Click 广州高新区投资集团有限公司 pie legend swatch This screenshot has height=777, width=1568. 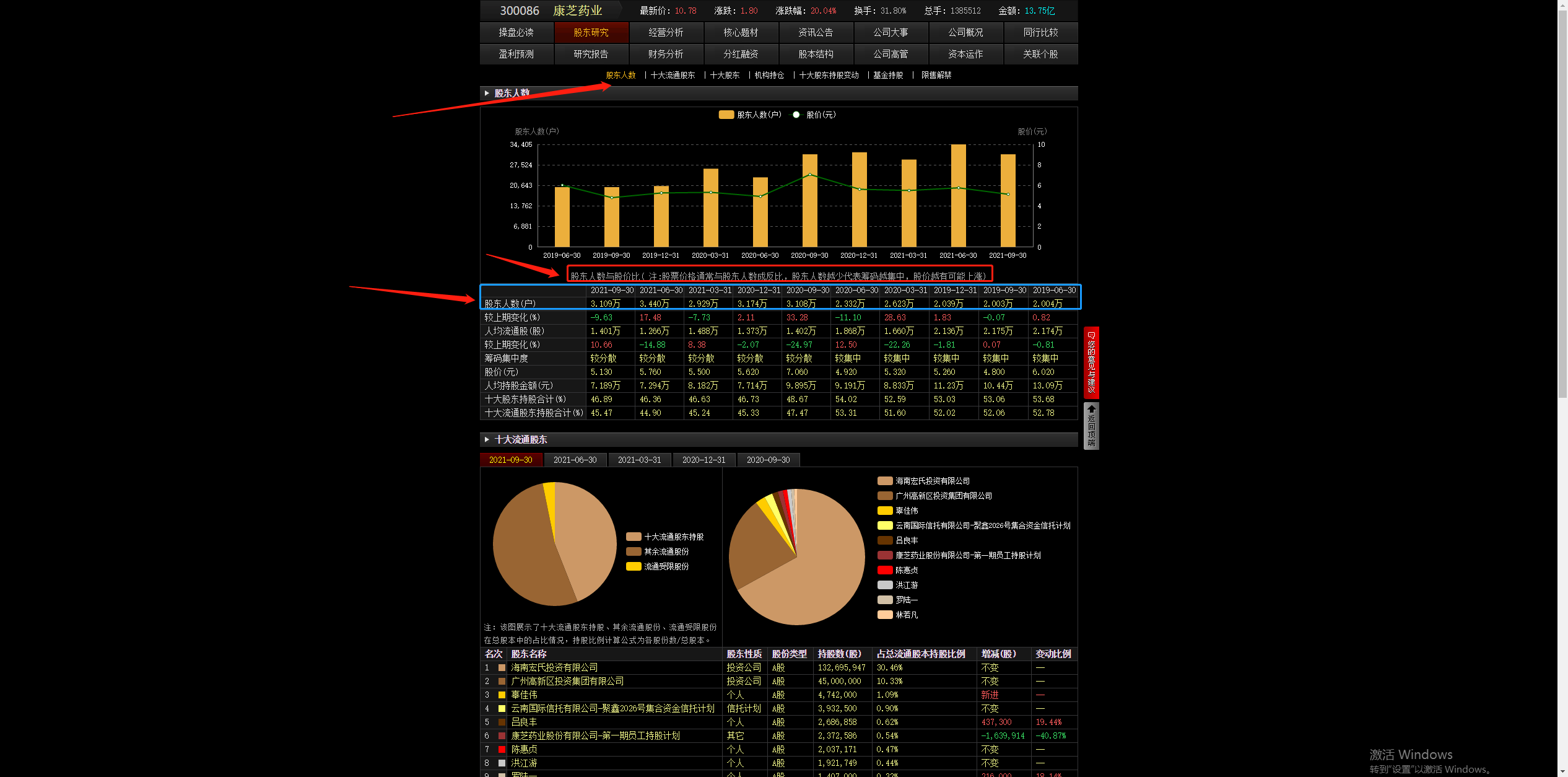pos(885,496)
